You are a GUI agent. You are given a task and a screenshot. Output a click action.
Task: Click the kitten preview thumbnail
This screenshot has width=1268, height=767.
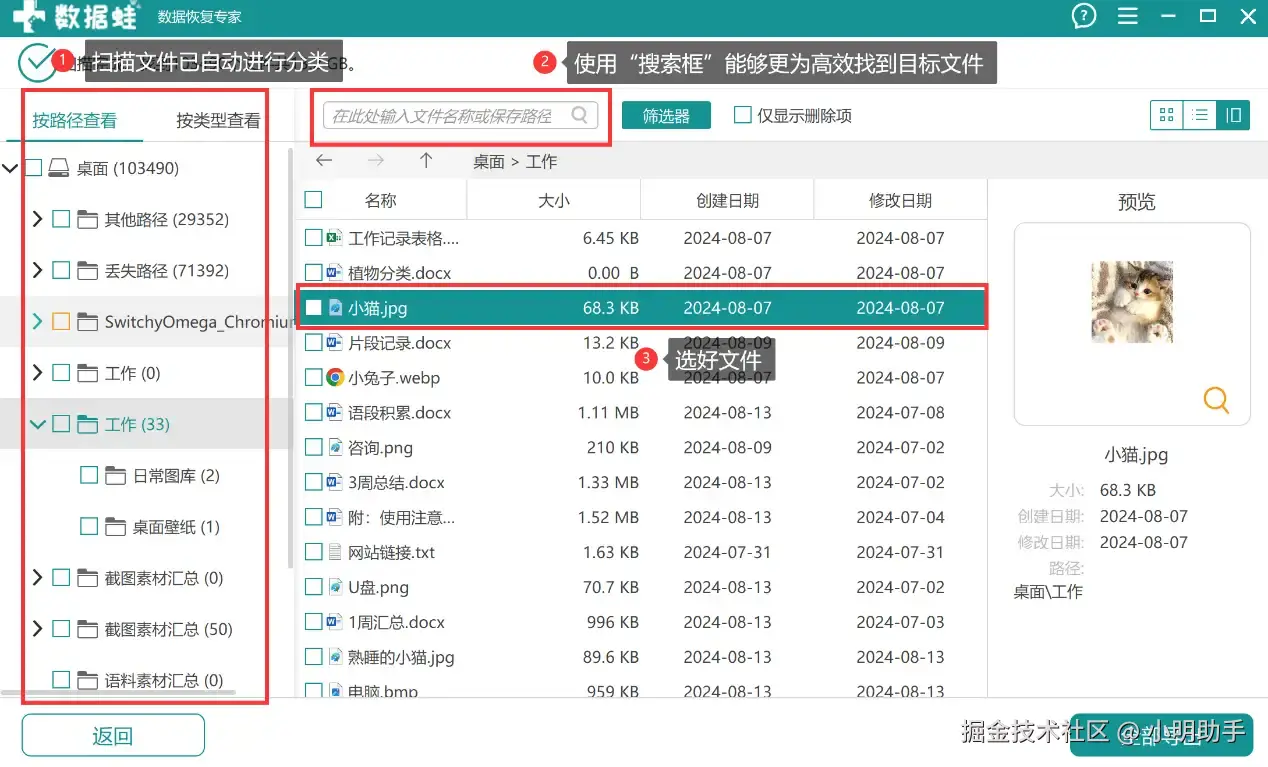point(1131,302)
